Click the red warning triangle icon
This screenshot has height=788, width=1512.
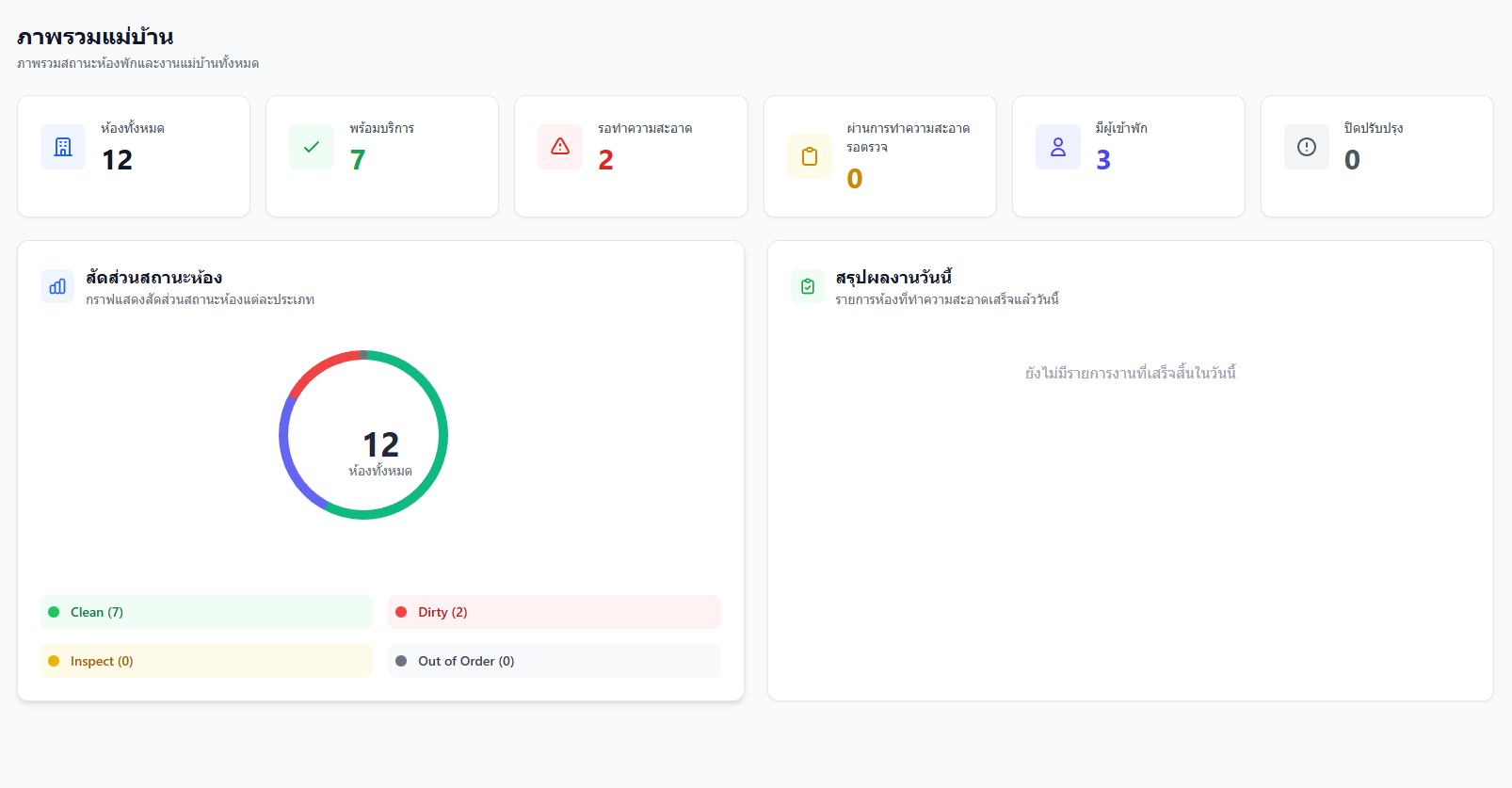click(560, 147)
